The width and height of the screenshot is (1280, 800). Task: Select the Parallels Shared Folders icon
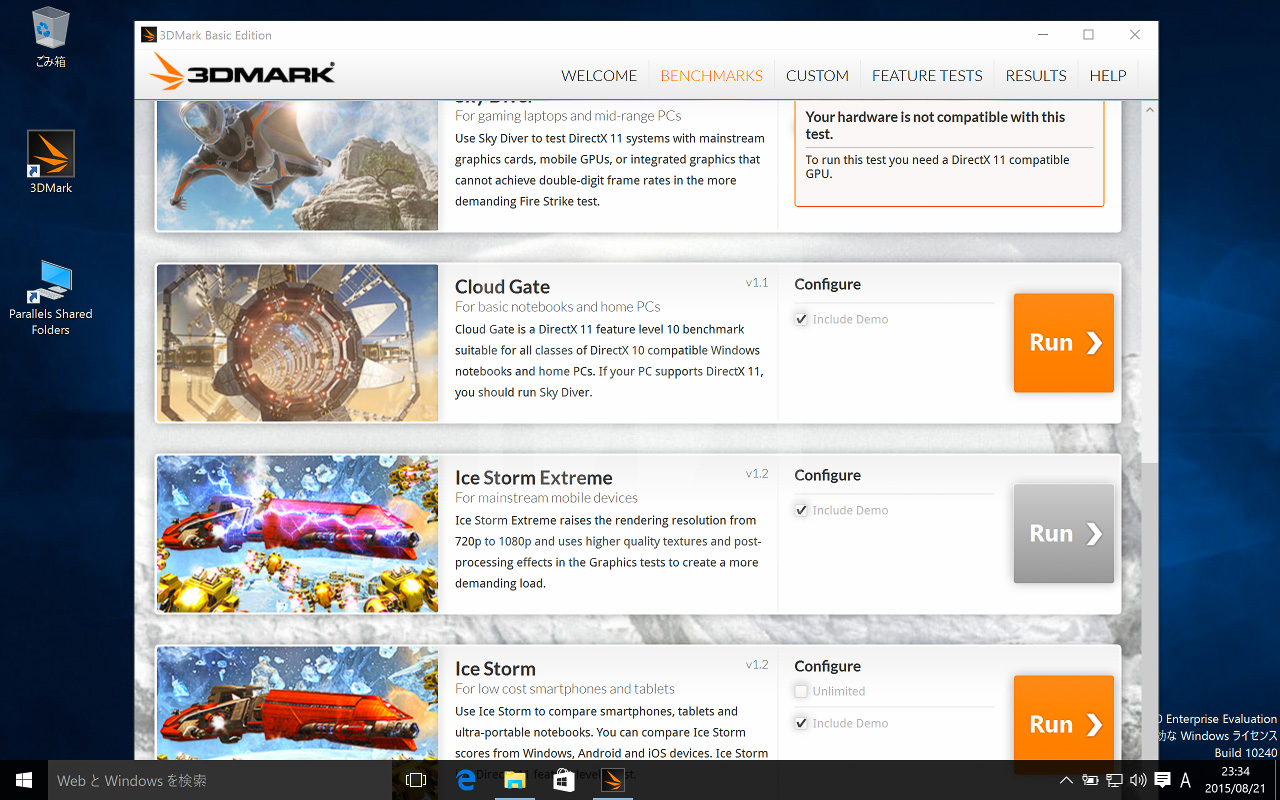pyautogui.click(x=51, y=297)
